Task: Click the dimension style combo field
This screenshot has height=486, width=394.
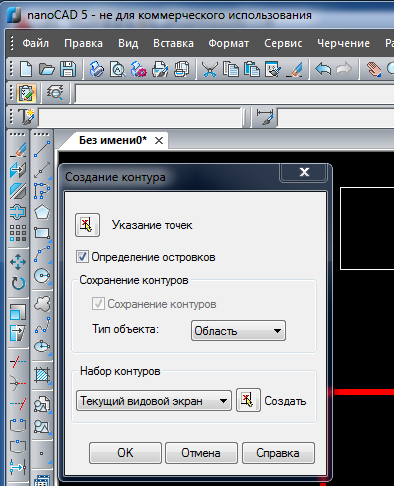Action: (x=336, y=117)
